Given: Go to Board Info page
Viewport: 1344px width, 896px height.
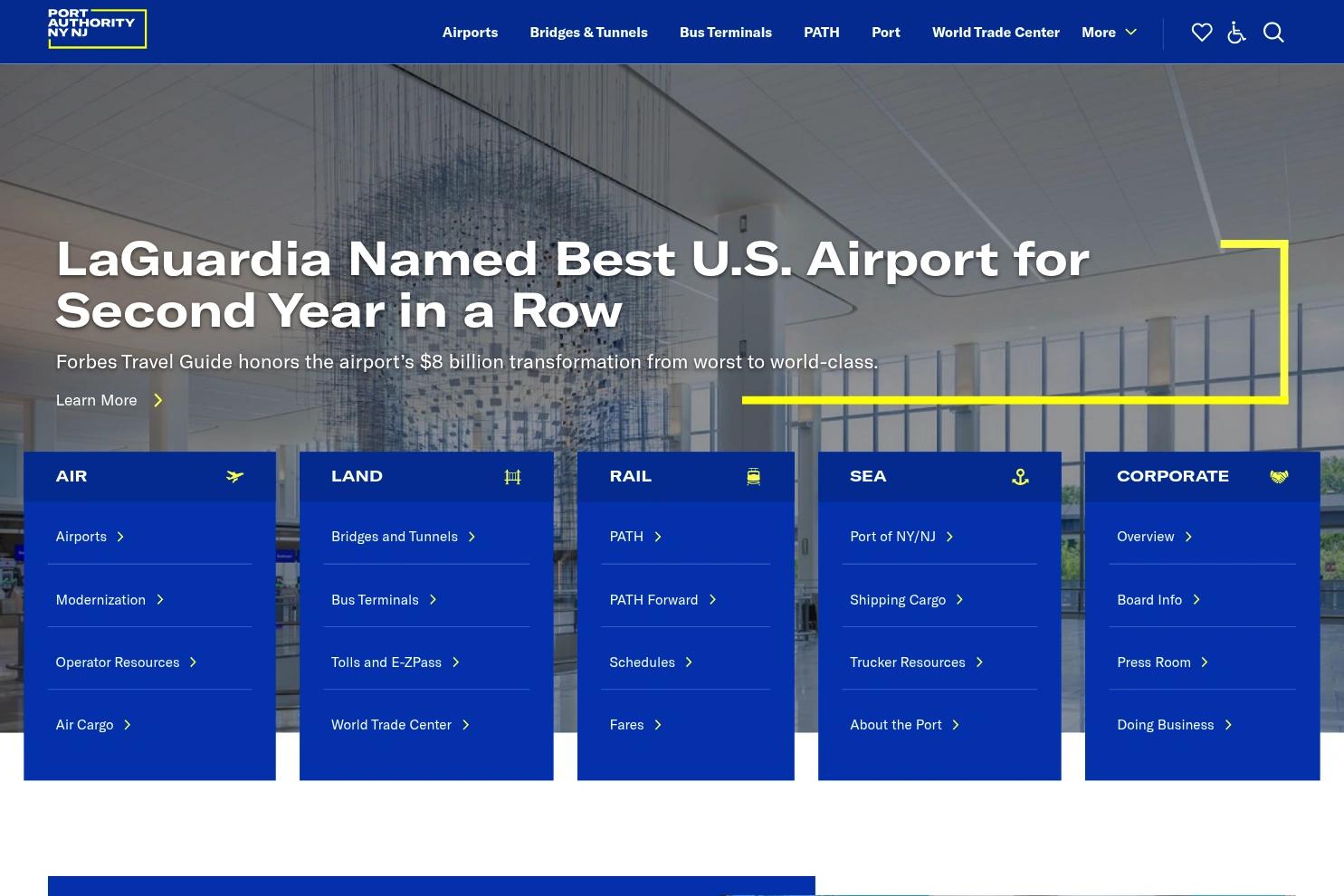Looking at the screenshot, I should pos(1149,599).
